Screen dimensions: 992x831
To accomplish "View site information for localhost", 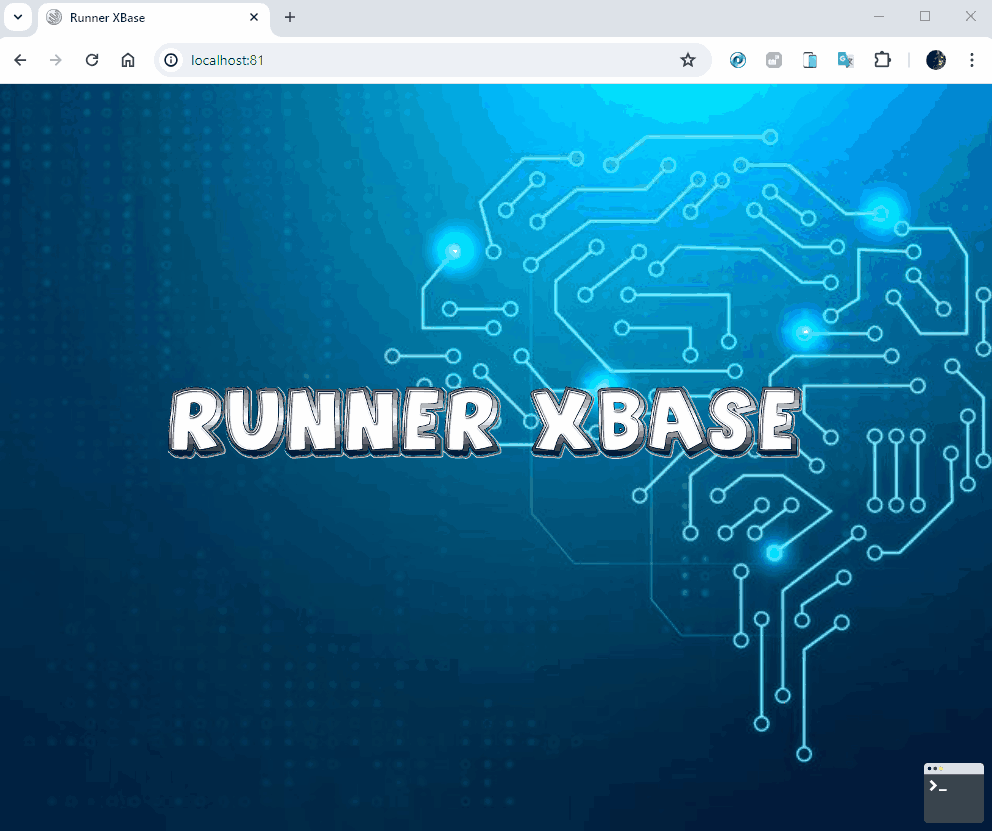I will (x=171, y=60).
